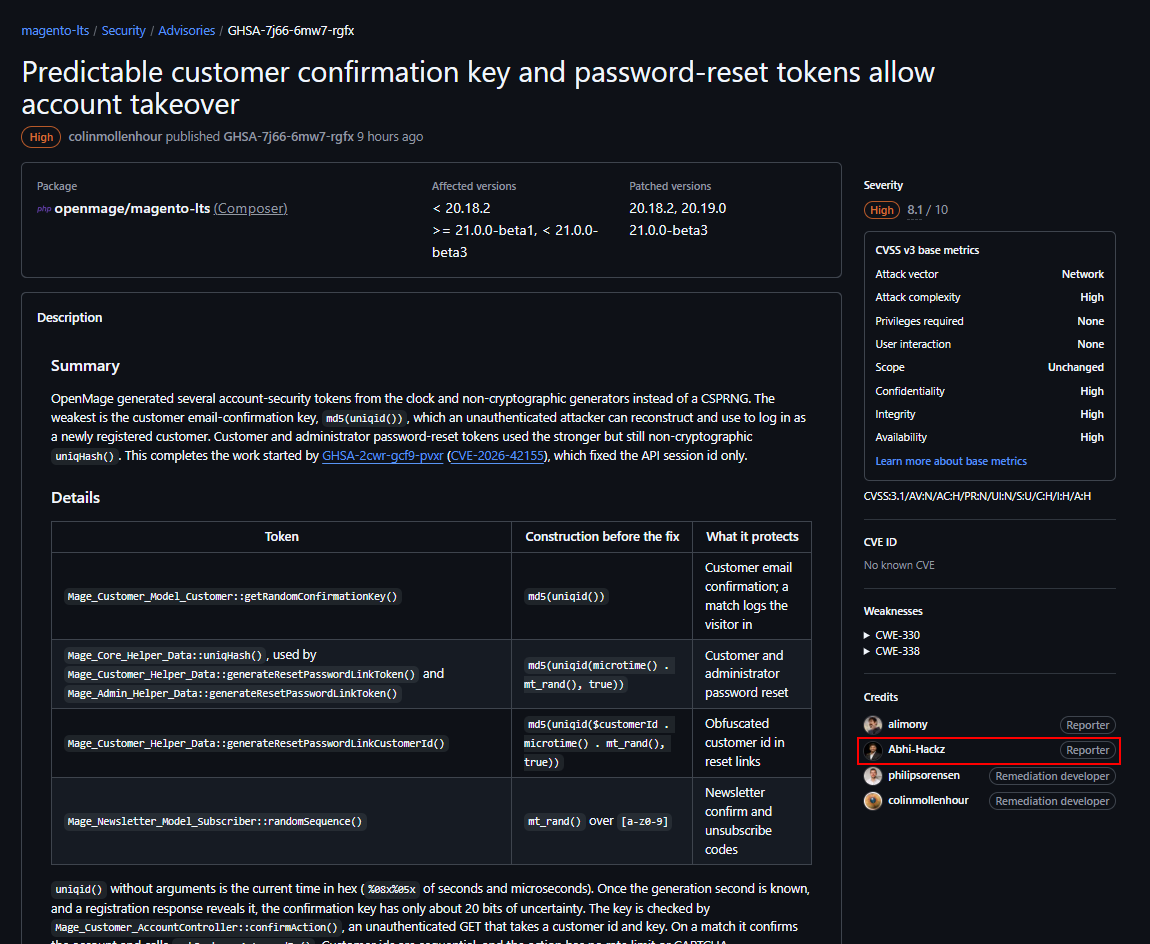Click Remediation developer badge beside colinmollenhour
Image resolution: width=1150 pixels, height=944 pixels.
point(1052,801)
